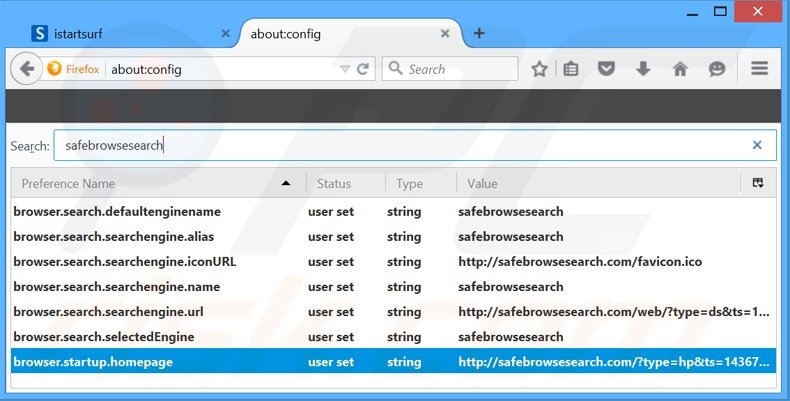Go back with the Back arrow button
790x401 pixels.
pos(26,69)
